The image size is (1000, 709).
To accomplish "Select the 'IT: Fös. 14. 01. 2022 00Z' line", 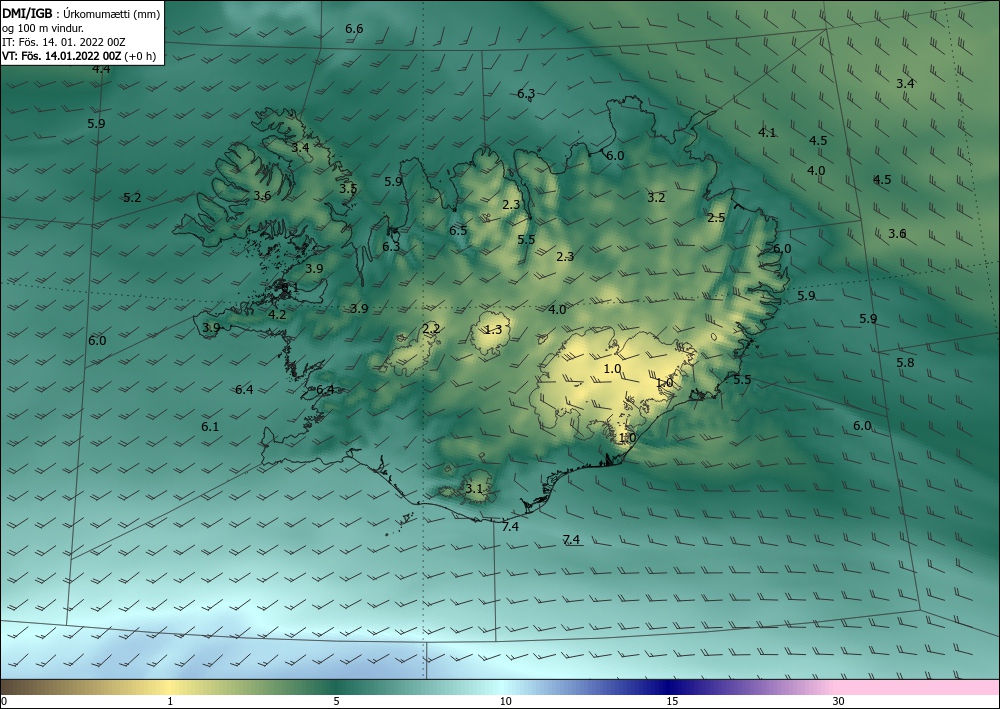I will pyautogui.click(x=64, y=42).
